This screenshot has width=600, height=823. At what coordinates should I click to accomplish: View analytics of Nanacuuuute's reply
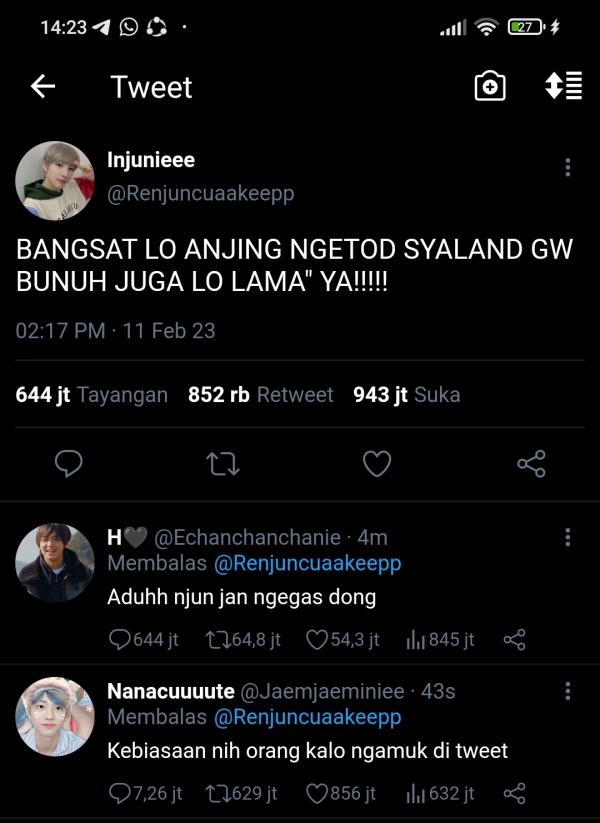416,793
